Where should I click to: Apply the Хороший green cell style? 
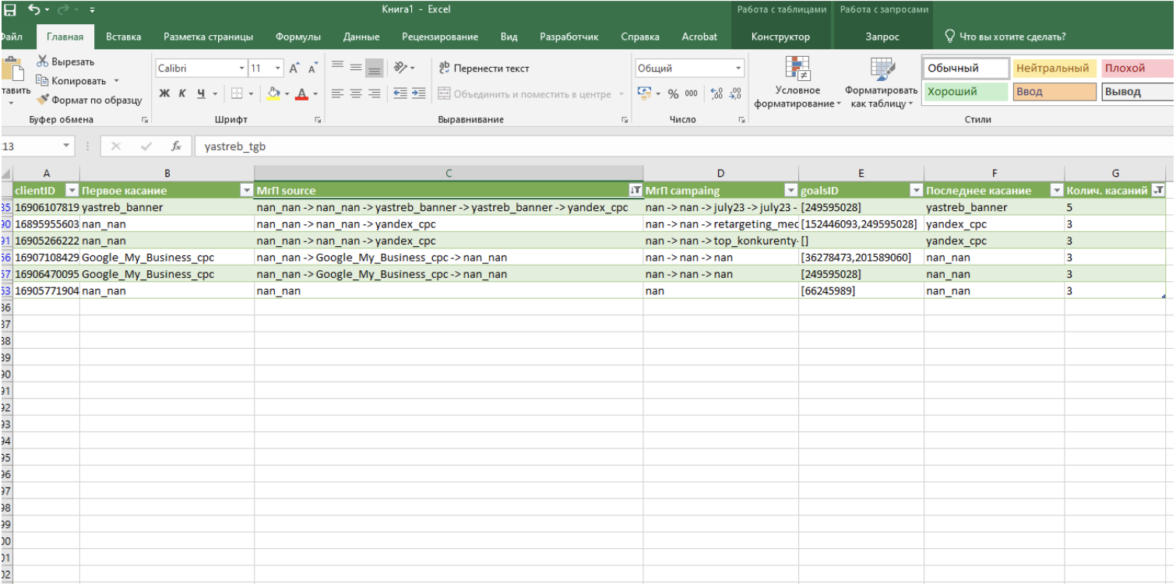(965, 92)
